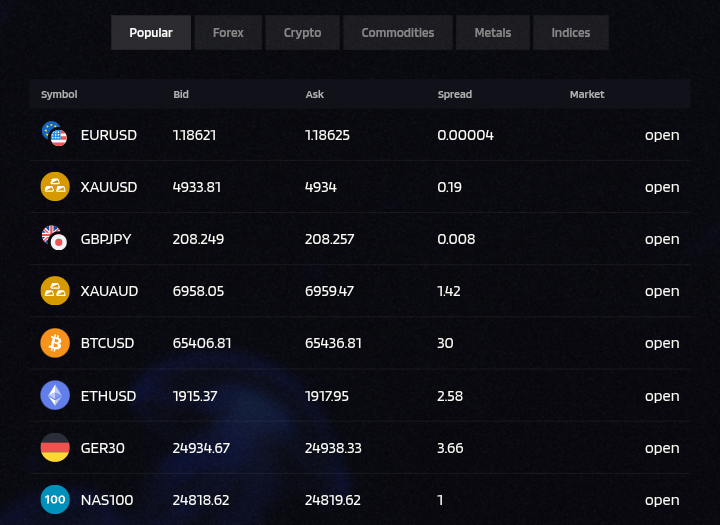Screen dimensions: 720x525
Task: Click the orange Bitcoin icon
Action: click(x=54, y=343)
